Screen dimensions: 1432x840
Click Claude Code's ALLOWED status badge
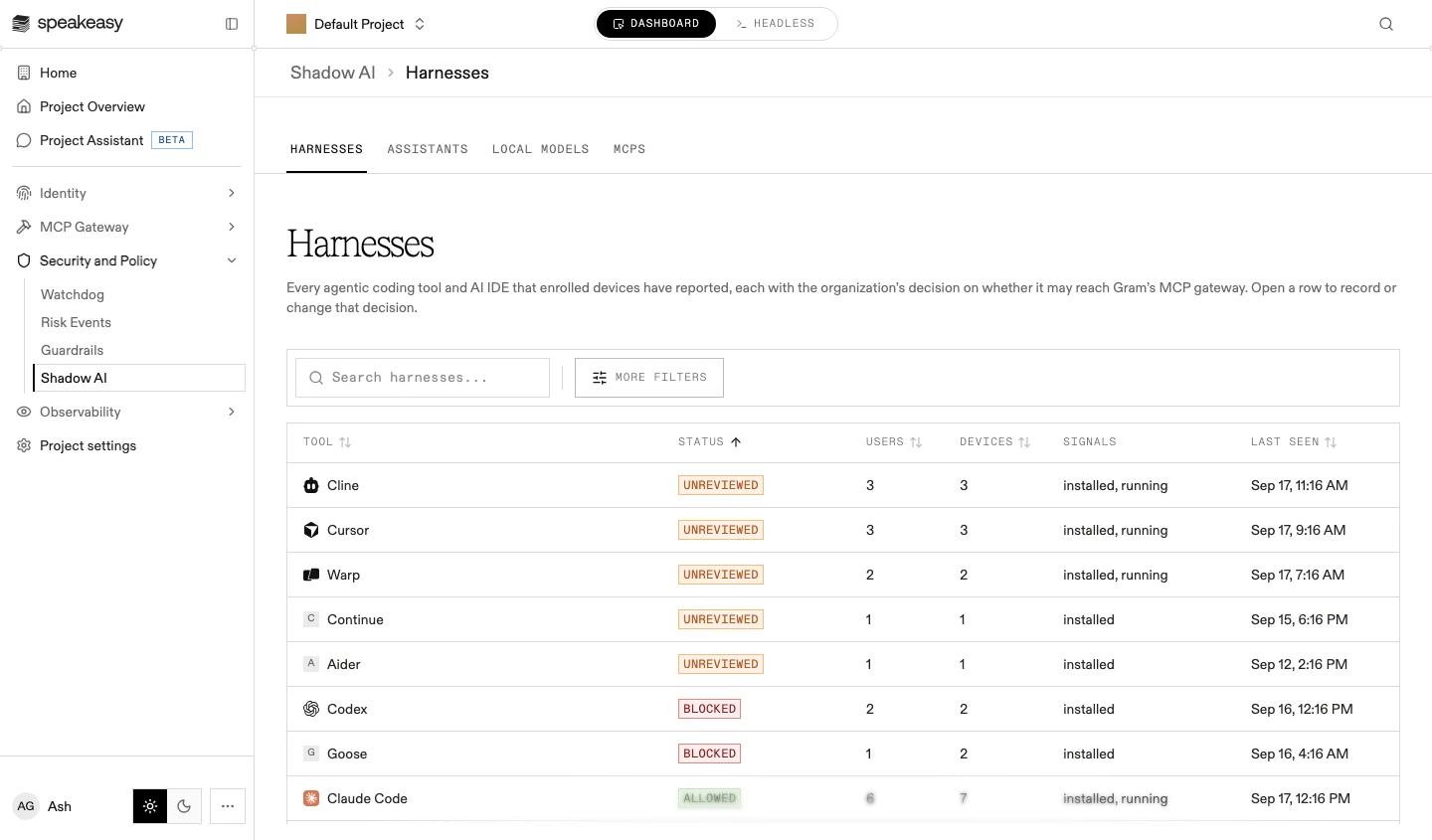click(x=710, y=798)
